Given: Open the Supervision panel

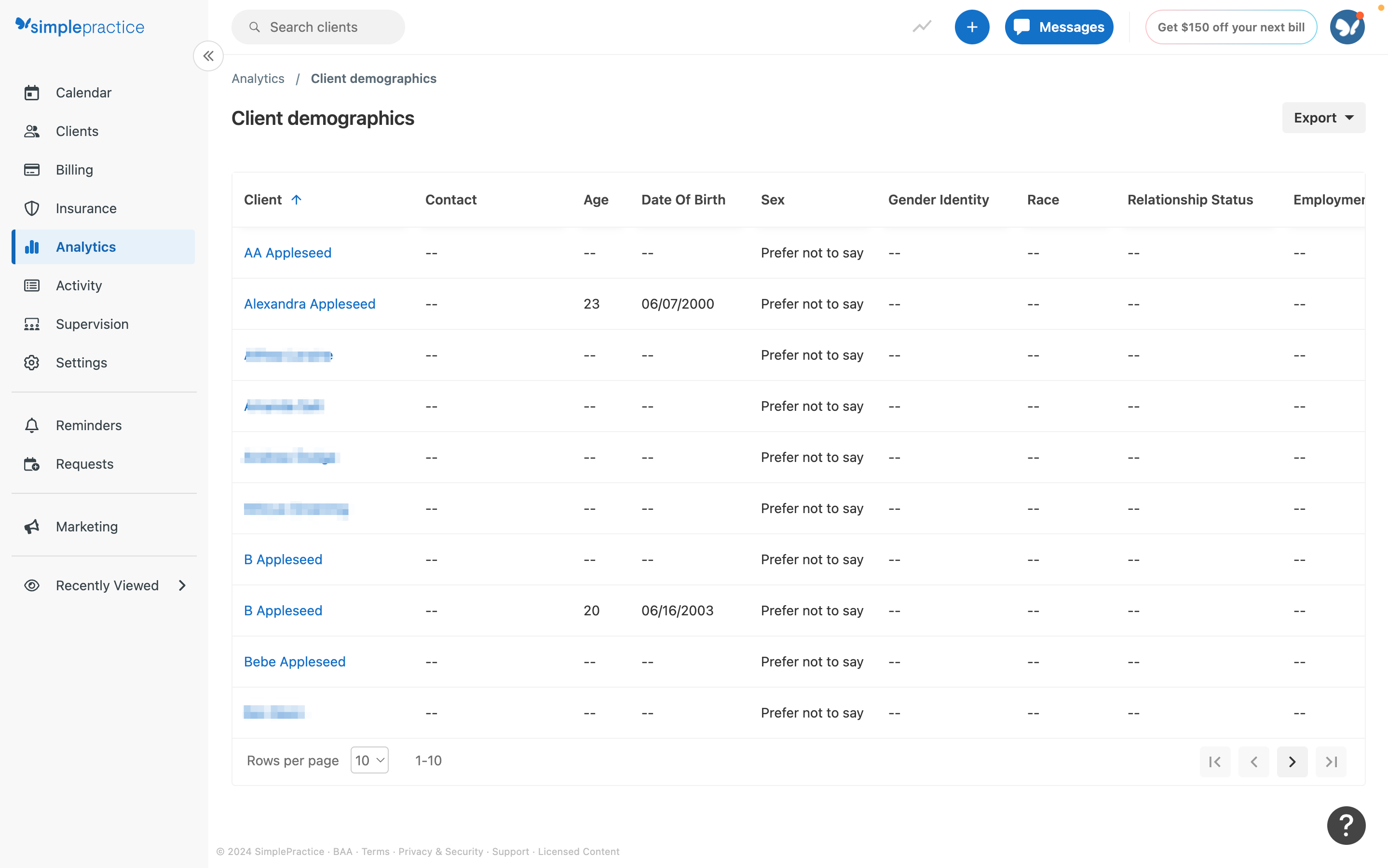Looking at the screenshot, I should pyautogui.click(x=93, y=324).
